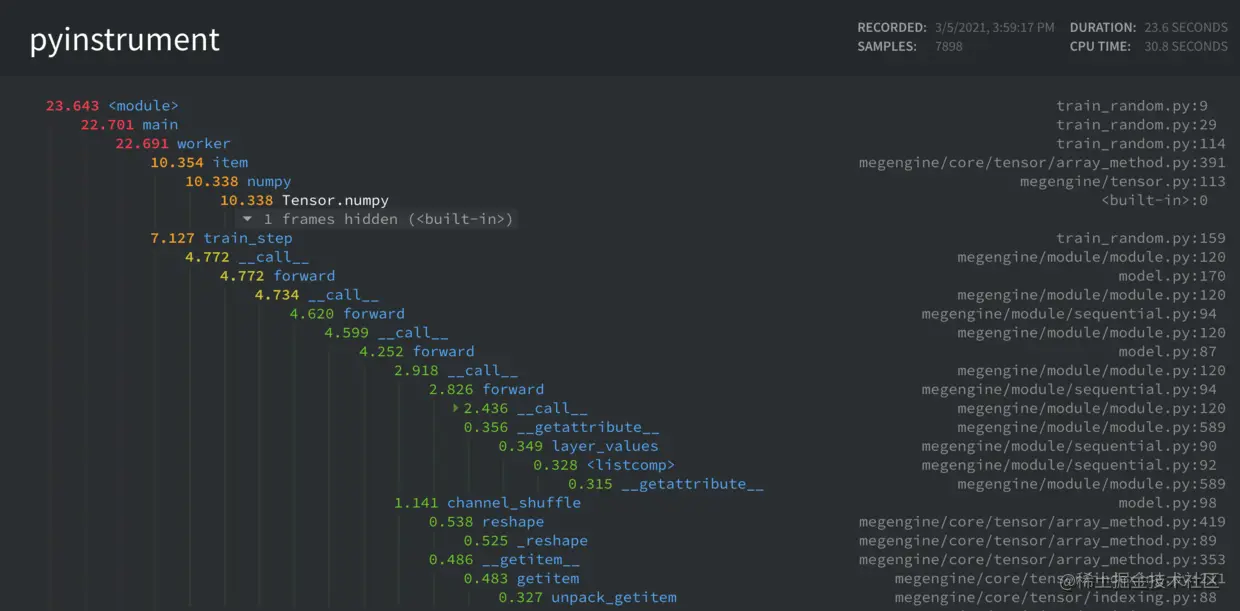Select the 4.252 forward frame
Screen dimensions: 1240x611
pos(417,353)
